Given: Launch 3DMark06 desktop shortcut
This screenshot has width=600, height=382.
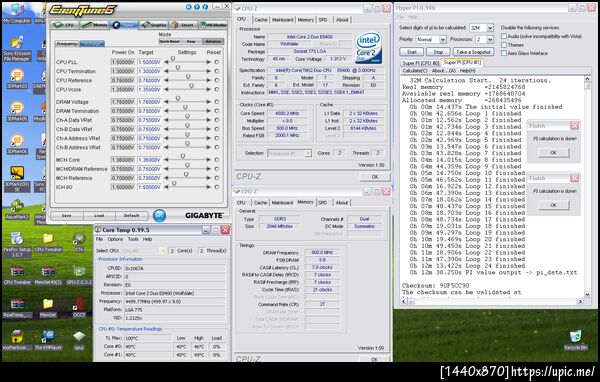Looking at the screenshot, I should click(17, 144).
